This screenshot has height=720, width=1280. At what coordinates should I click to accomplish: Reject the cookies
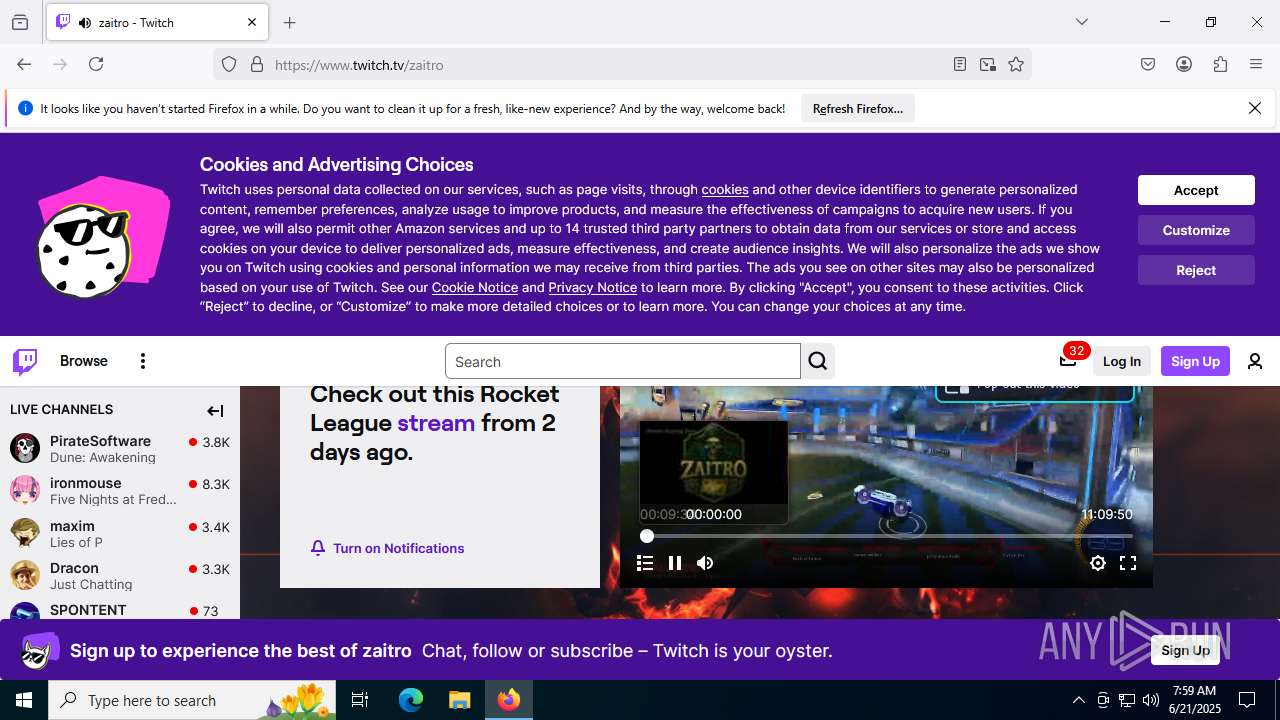pos(1196,270)
